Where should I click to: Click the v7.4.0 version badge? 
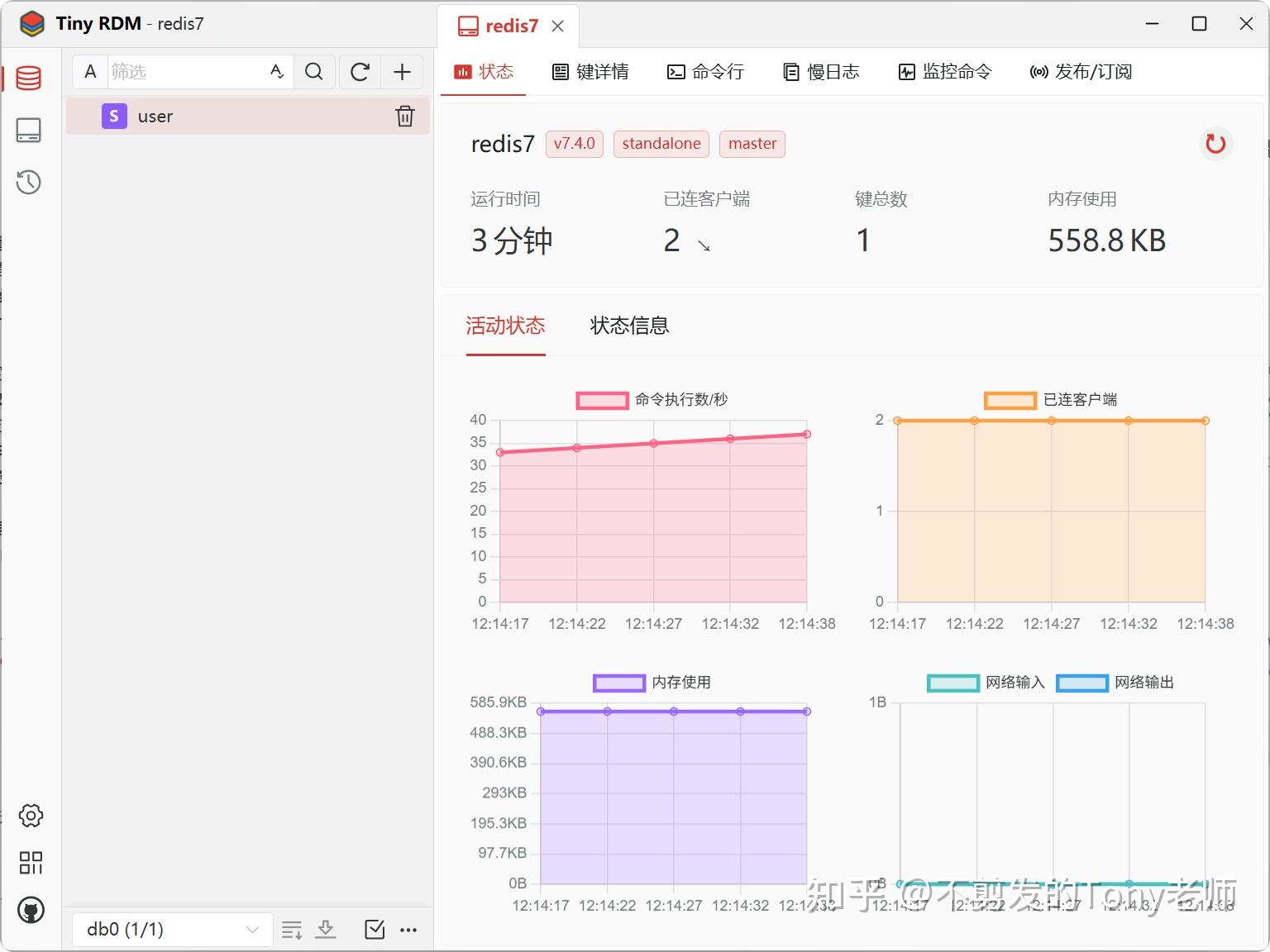click(x=574, y=144)
